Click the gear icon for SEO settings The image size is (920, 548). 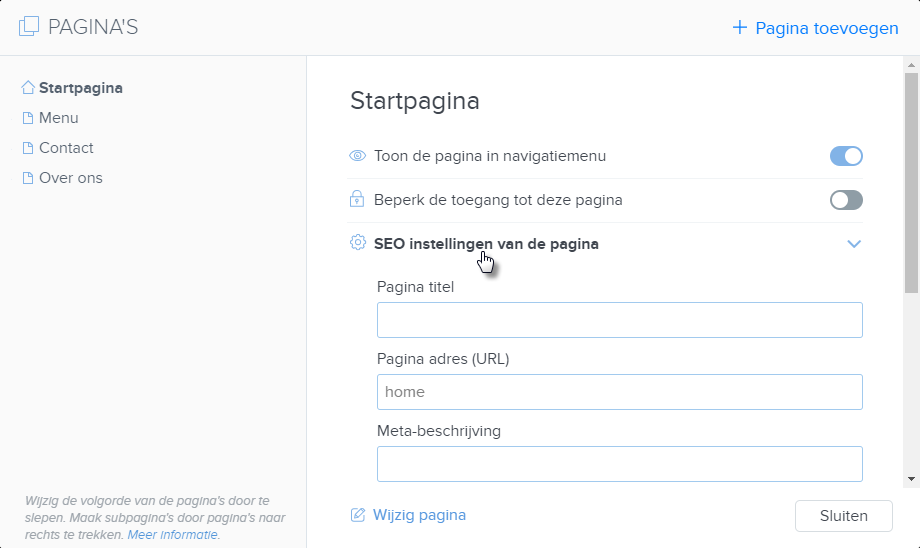click(x=357, y=243)
